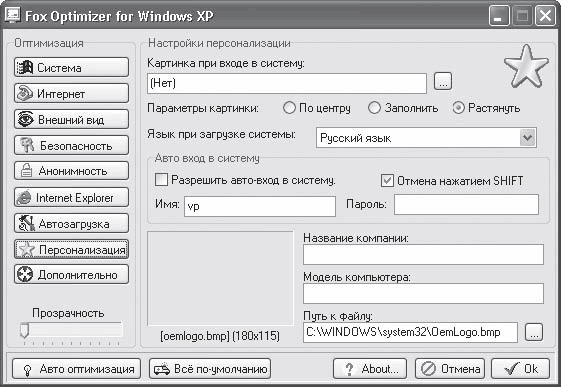Open the Интернет optimization section
The width and height of the screenshot is (561, 387).
click(71, 93)
